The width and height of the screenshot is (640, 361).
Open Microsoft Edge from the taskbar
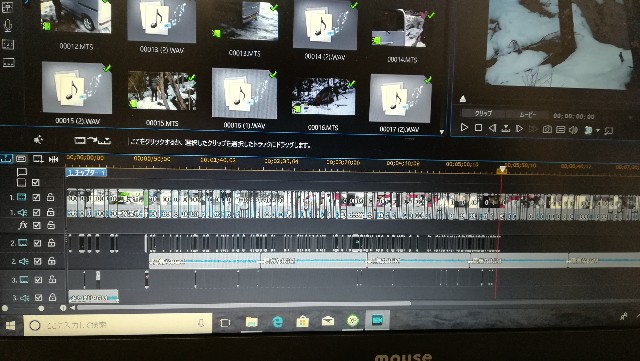(x=278, y=322)
